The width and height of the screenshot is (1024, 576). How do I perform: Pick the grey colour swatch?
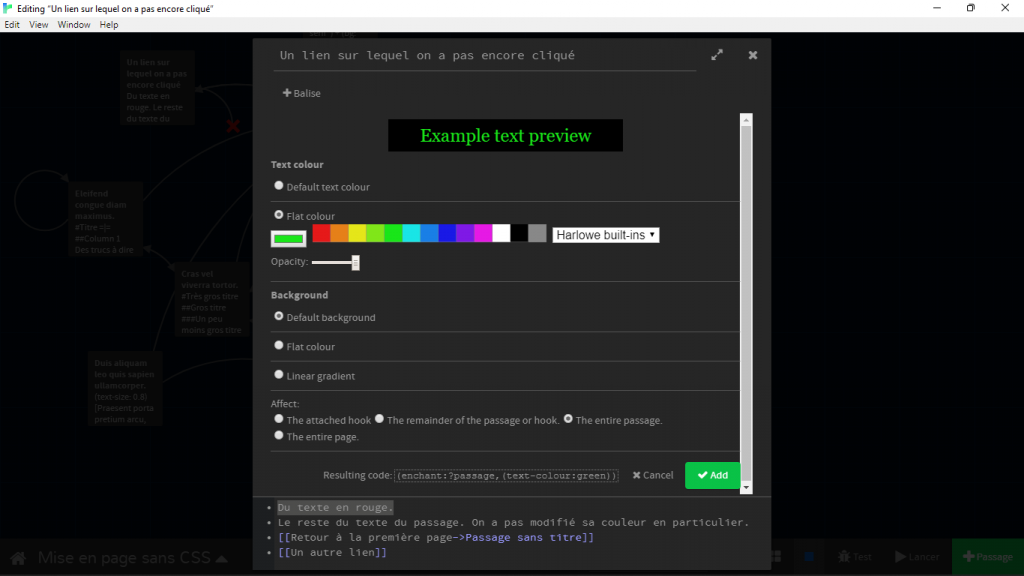pos(537,233)
